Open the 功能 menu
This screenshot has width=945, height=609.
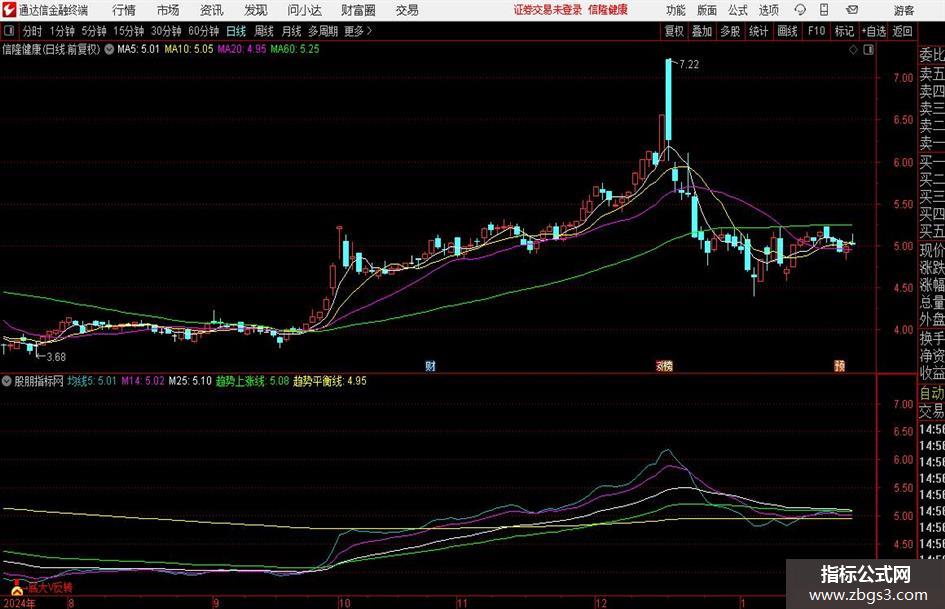[x=676, y=10]
